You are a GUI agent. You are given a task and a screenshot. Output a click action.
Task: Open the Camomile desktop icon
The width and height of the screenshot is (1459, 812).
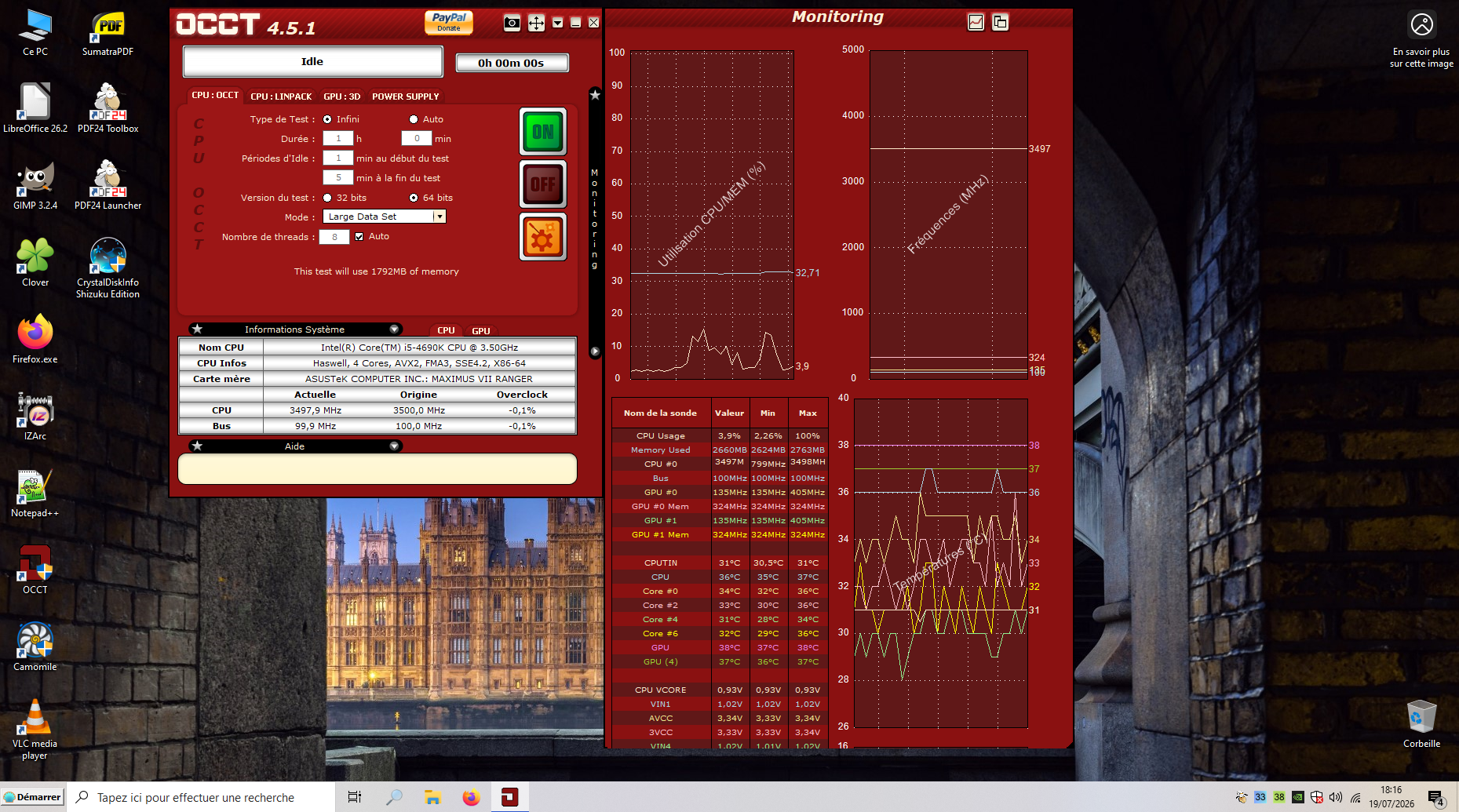tap(35, 646)
